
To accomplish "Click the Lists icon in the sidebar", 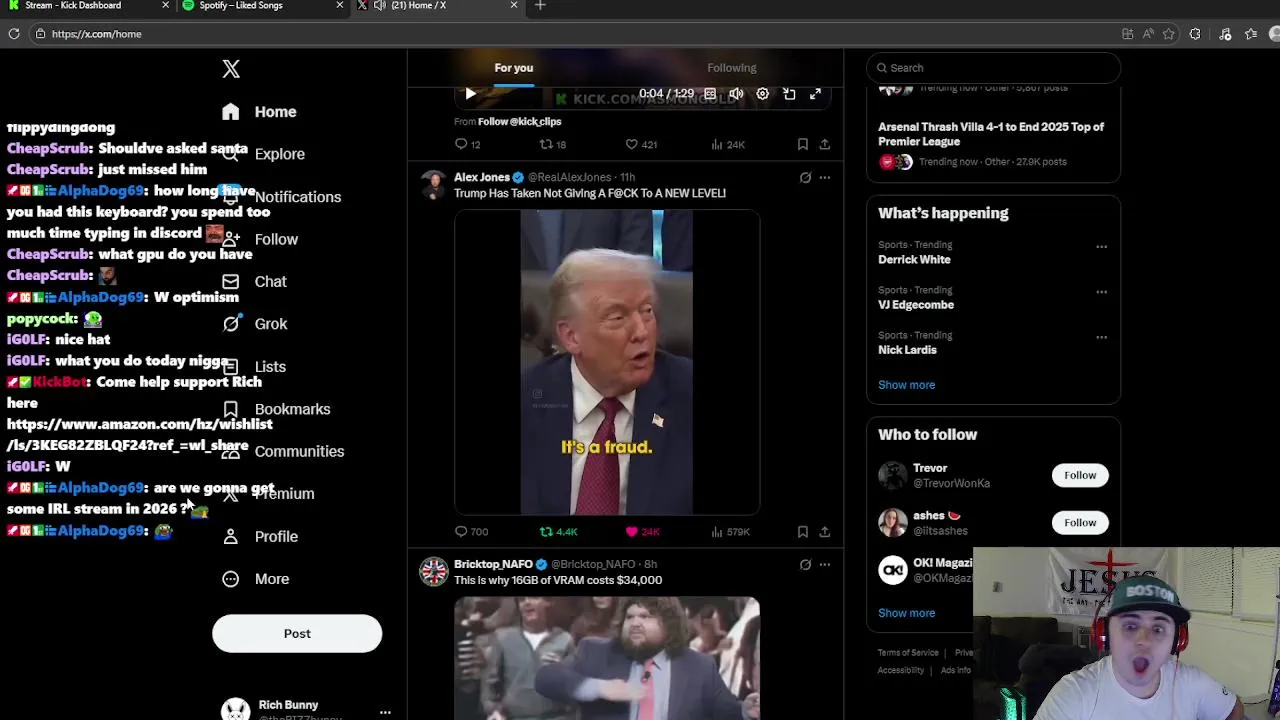I will pos(231,367).
